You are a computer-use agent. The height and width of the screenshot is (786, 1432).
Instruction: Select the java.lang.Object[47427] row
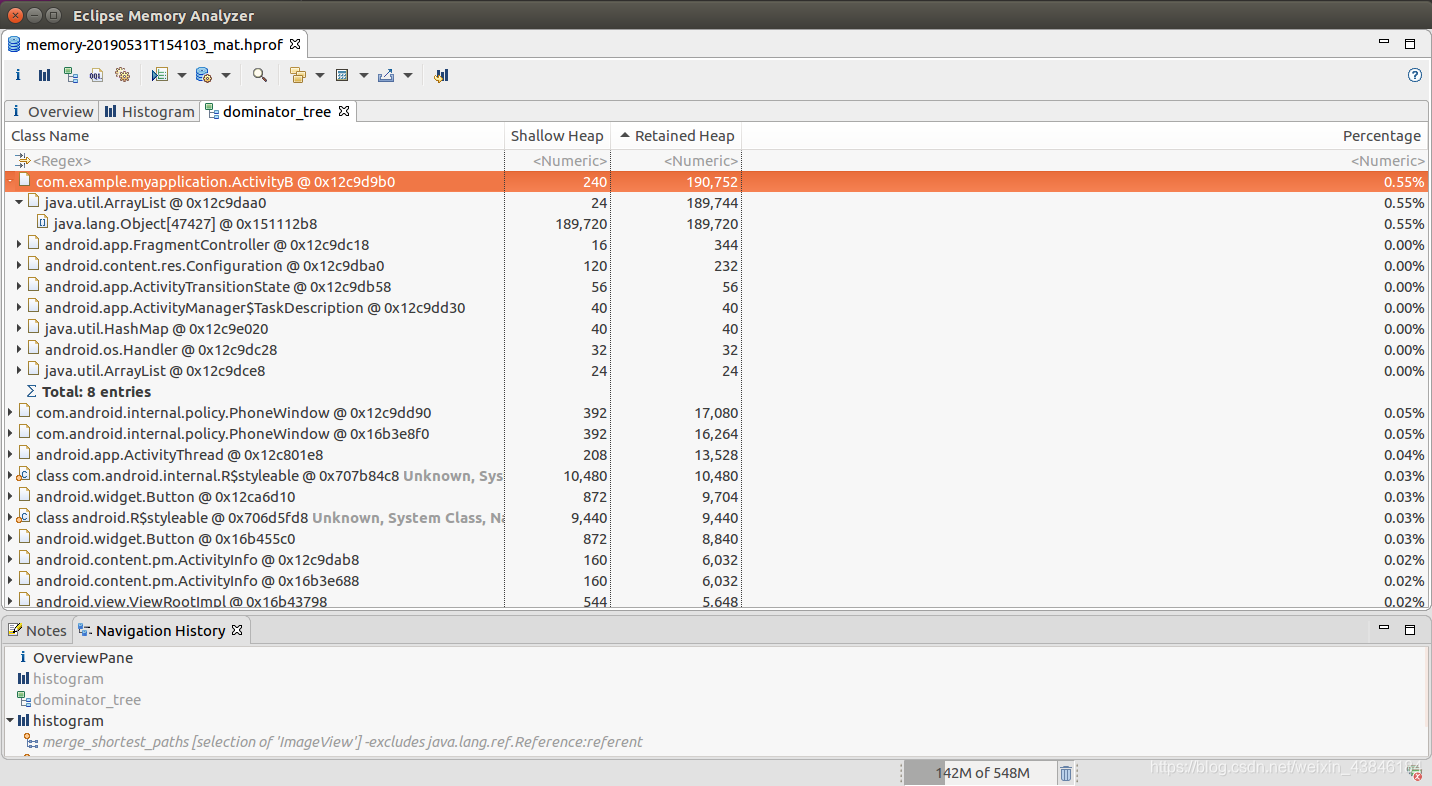[x=716, y=224]
